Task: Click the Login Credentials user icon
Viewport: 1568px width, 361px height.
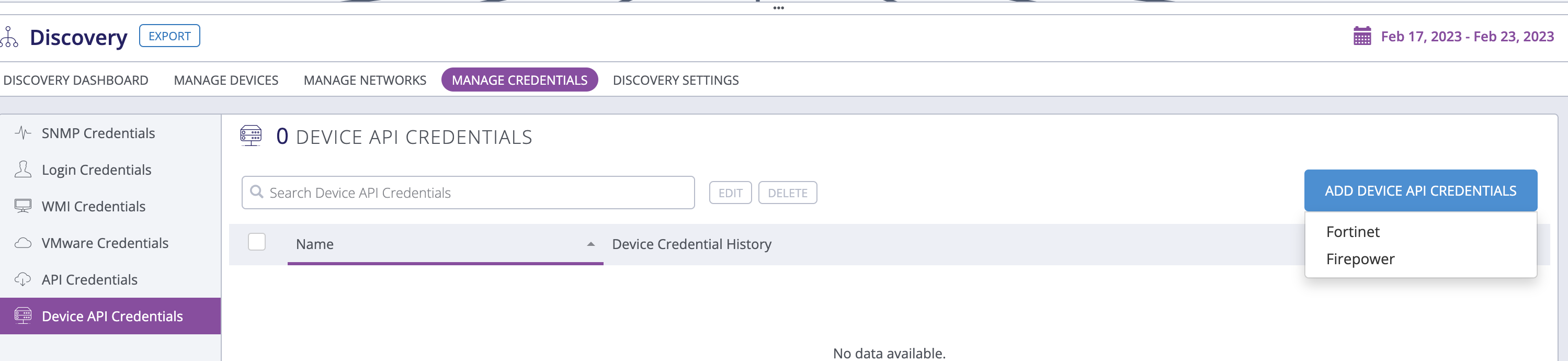Action: [23, 169]
